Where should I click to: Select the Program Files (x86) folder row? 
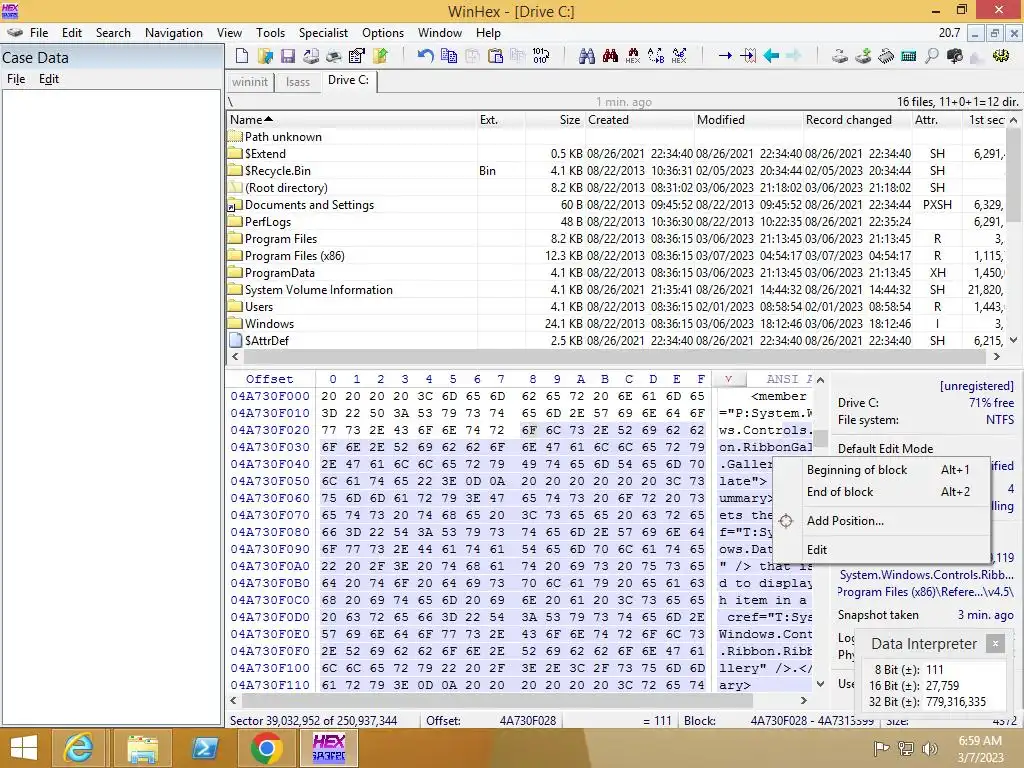616,256
